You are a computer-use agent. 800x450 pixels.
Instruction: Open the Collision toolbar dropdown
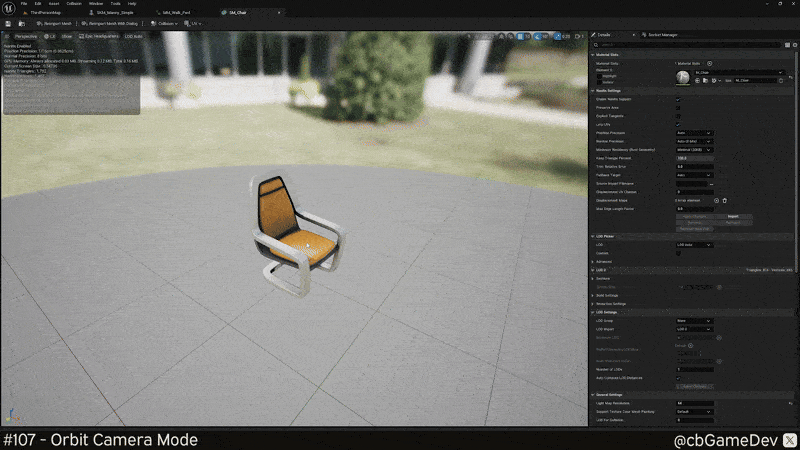pos(164,23)
